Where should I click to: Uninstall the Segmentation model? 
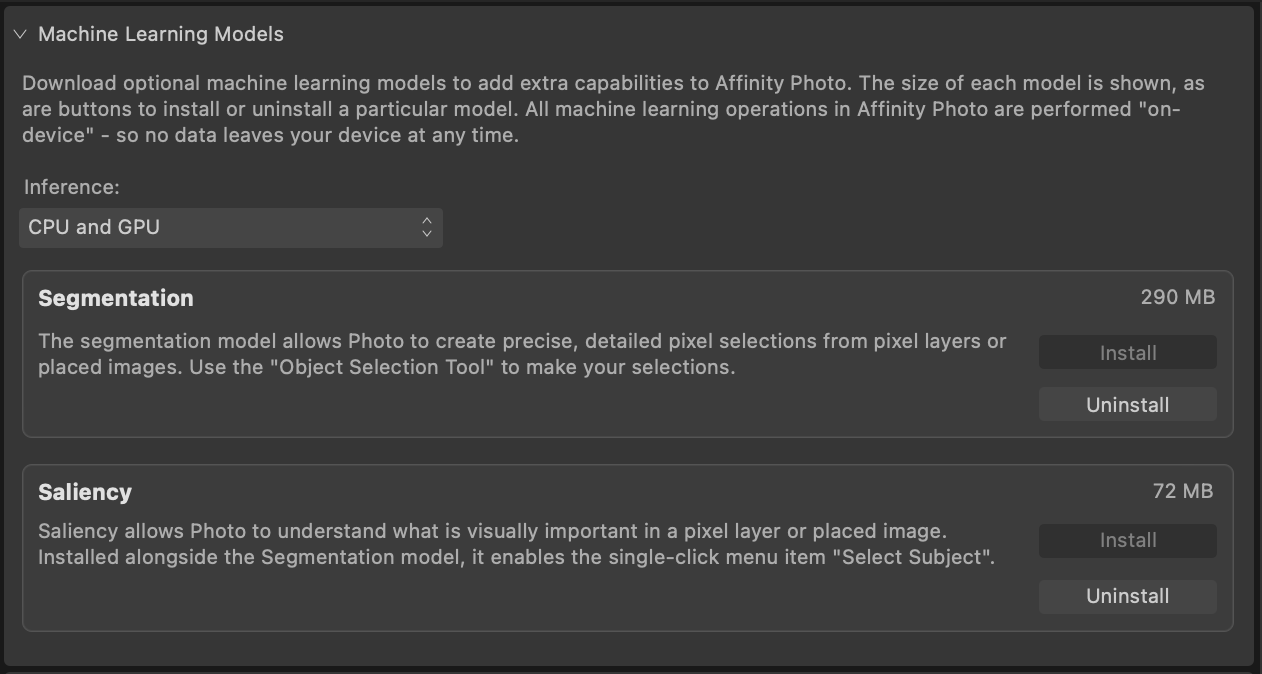tap(1127, 405)
